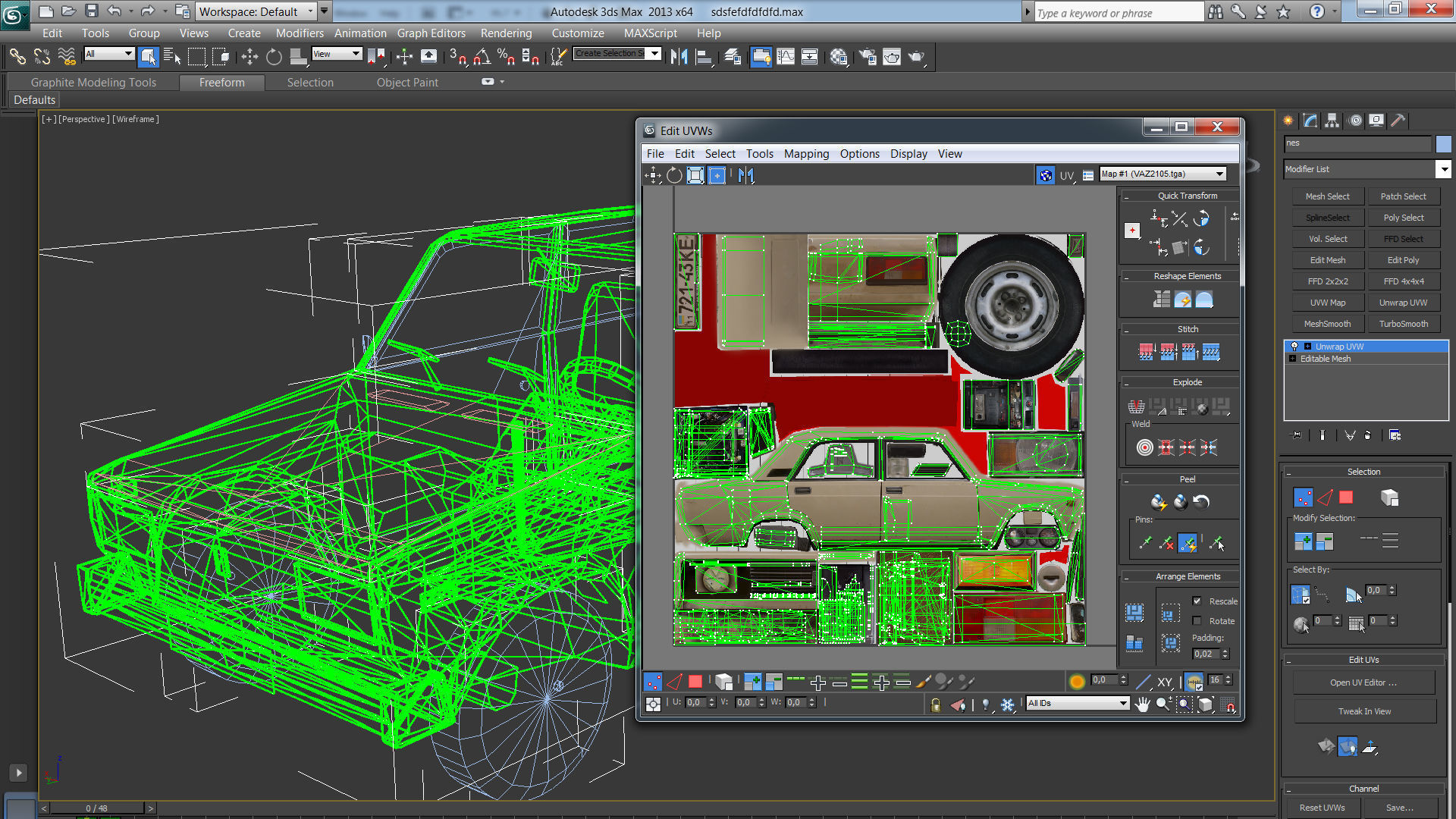Open reference coordinate View dropdown
The width and height of the screenshot is (1456, 819).
click(x=337, y=54)
